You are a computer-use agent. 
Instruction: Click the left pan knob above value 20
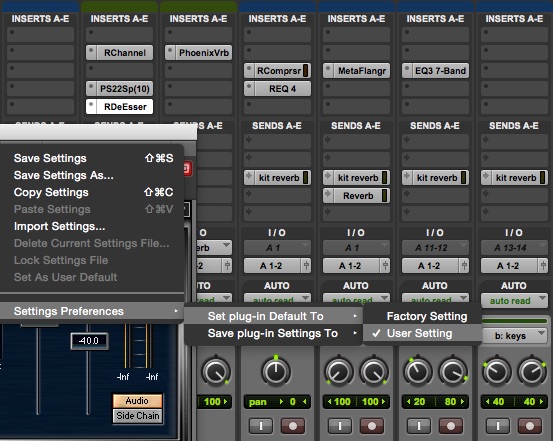click(417, 371)
